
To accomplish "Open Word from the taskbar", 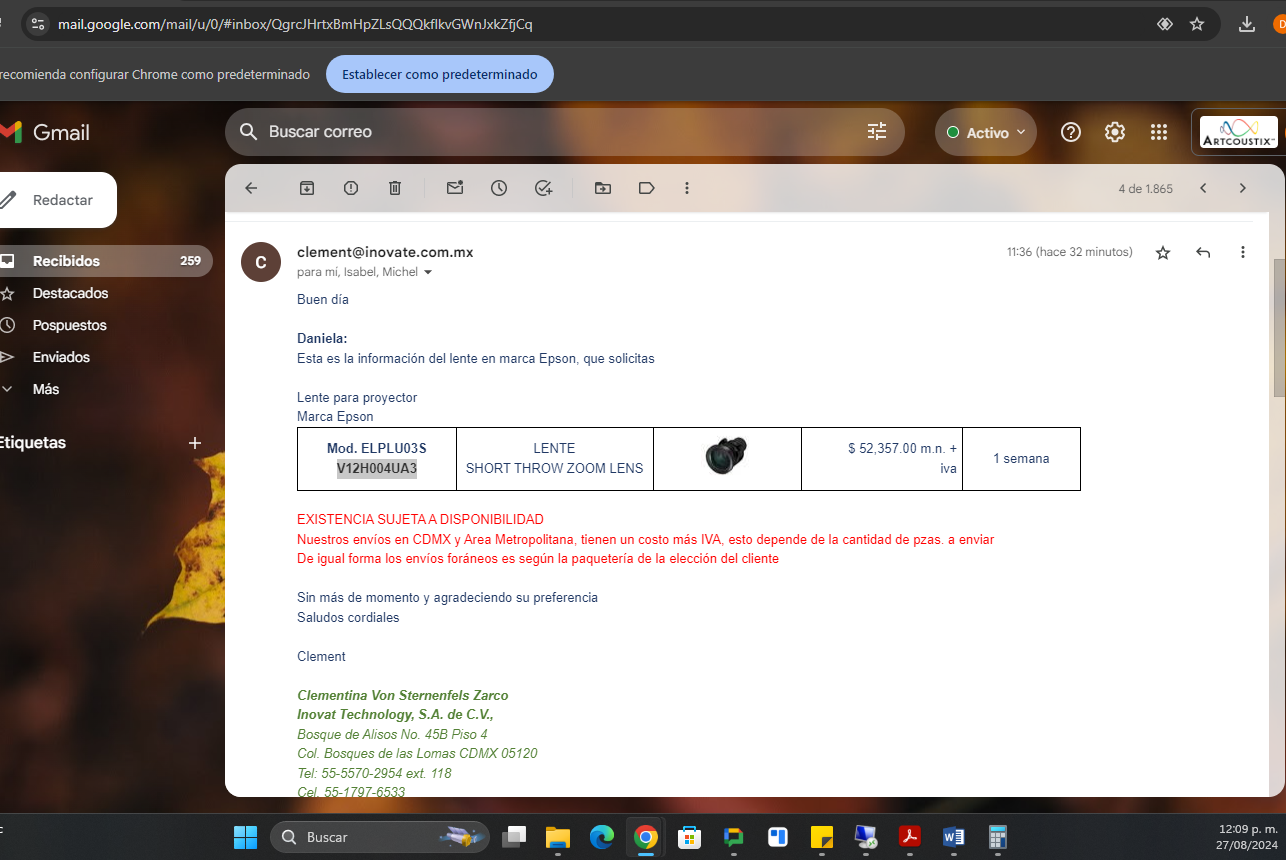I will pyautogui.click(x=953, y=837).
